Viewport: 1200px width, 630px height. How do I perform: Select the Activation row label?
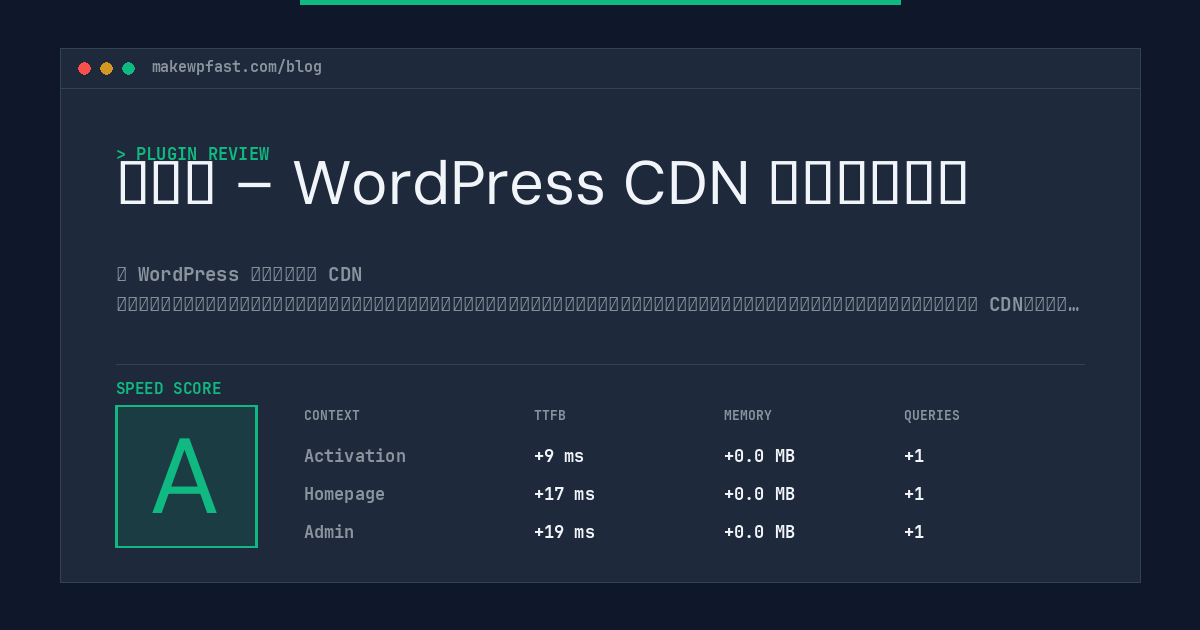click(355, 456)
